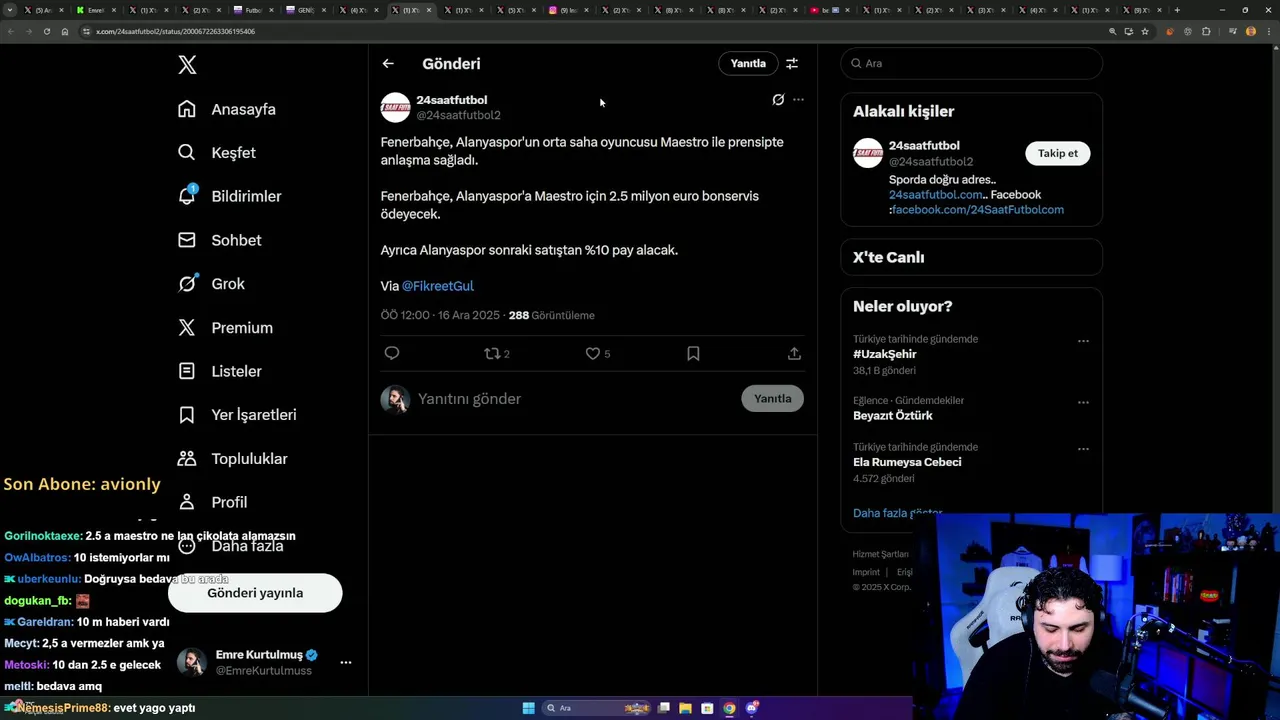Open Beyazıt Öztürk trending topic

tap(893, 415)
